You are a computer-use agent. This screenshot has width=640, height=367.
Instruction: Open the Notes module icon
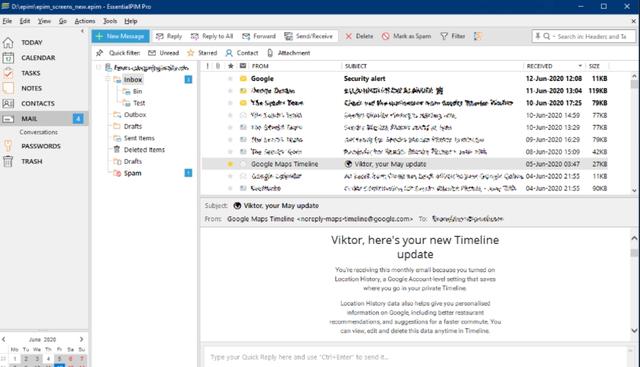(8, 88)
